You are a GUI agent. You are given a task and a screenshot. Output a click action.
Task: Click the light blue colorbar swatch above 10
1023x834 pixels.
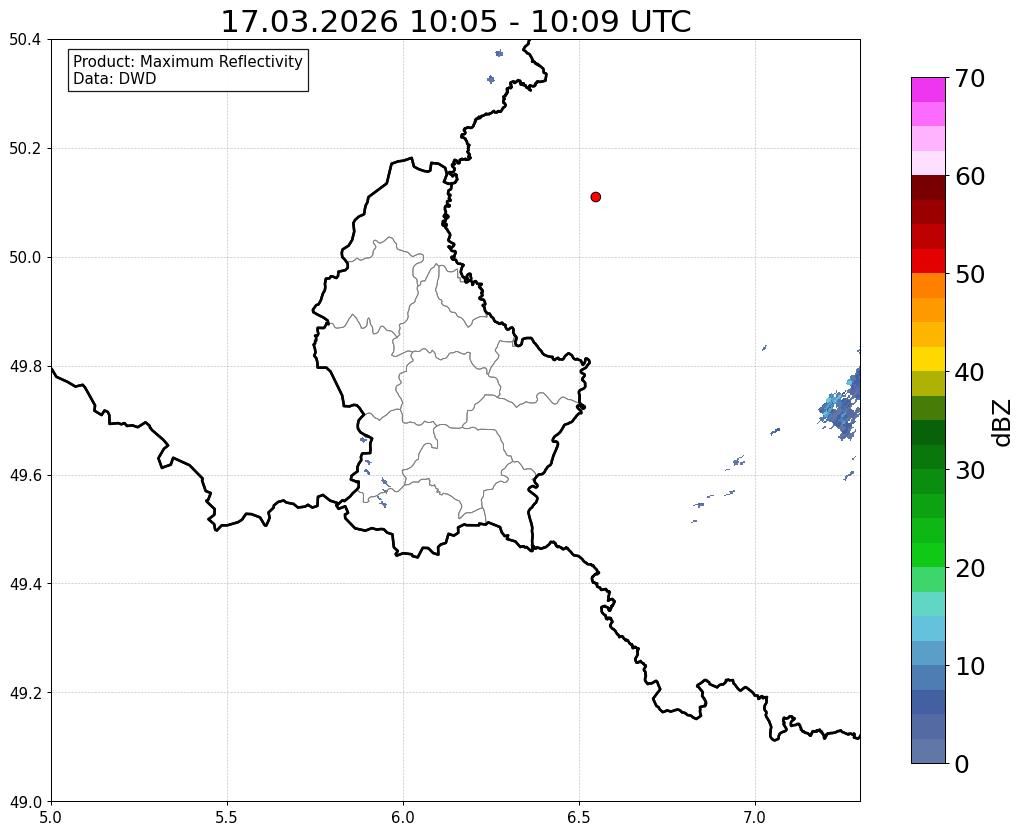point(928,628)
